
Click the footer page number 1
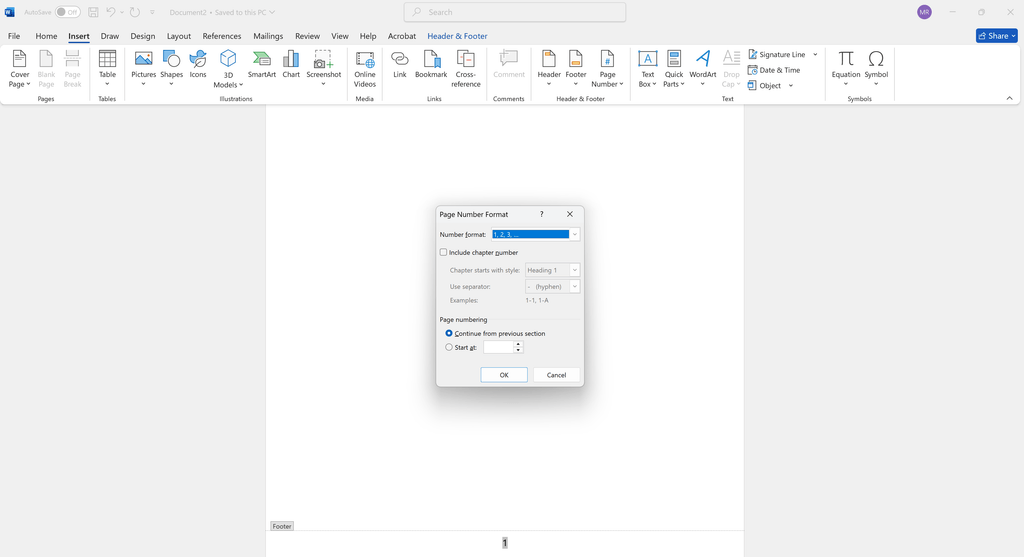(505, 543)
